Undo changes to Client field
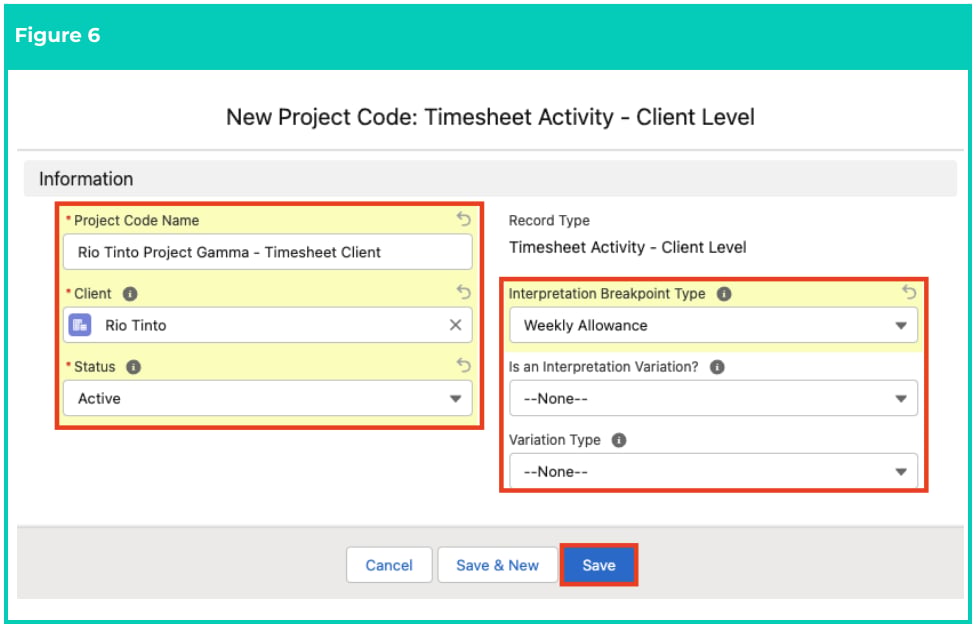The width and height of the screenshot is (976, 628). point(463,291)
